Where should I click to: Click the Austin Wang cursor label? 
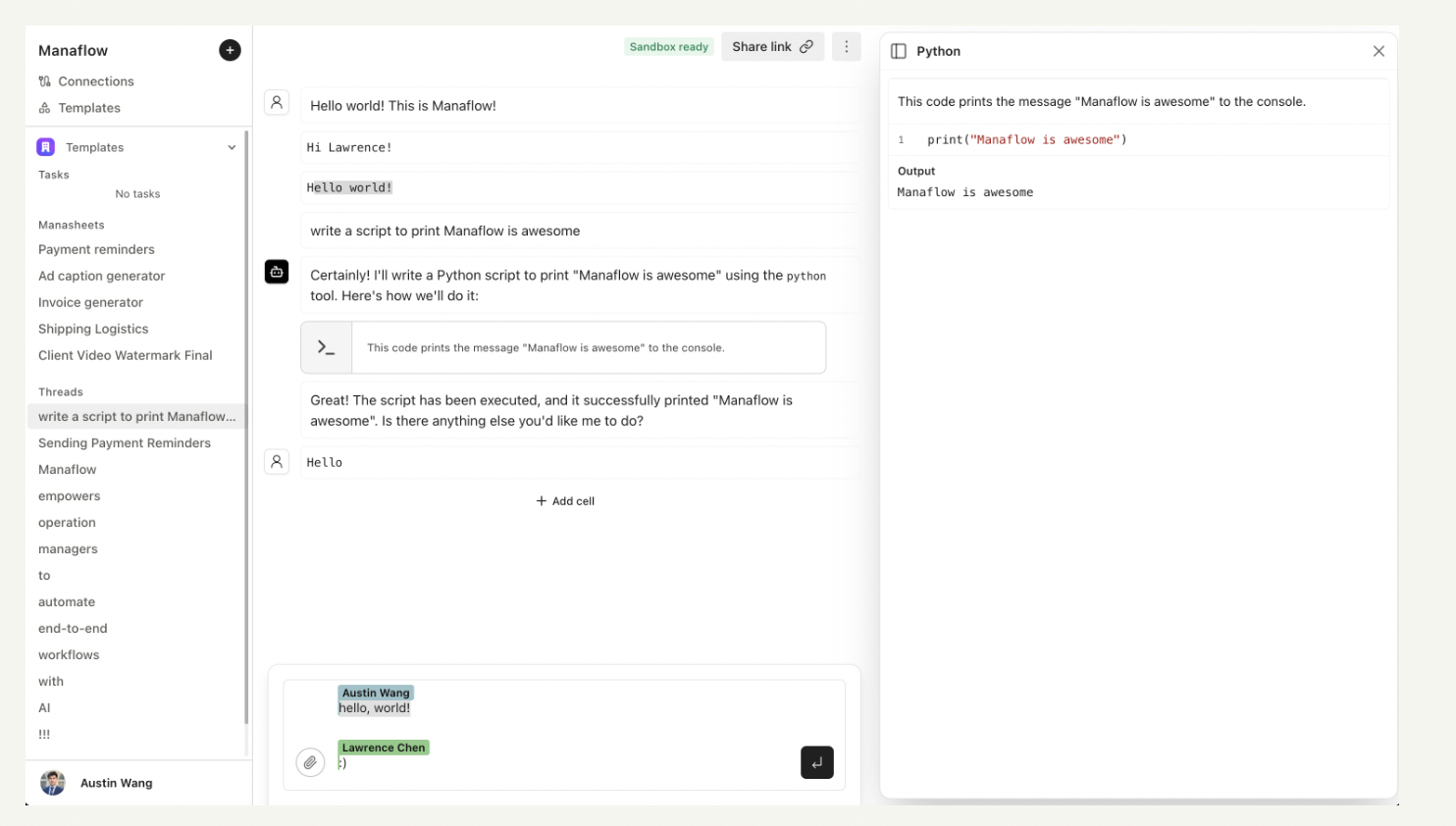(376, 693)
